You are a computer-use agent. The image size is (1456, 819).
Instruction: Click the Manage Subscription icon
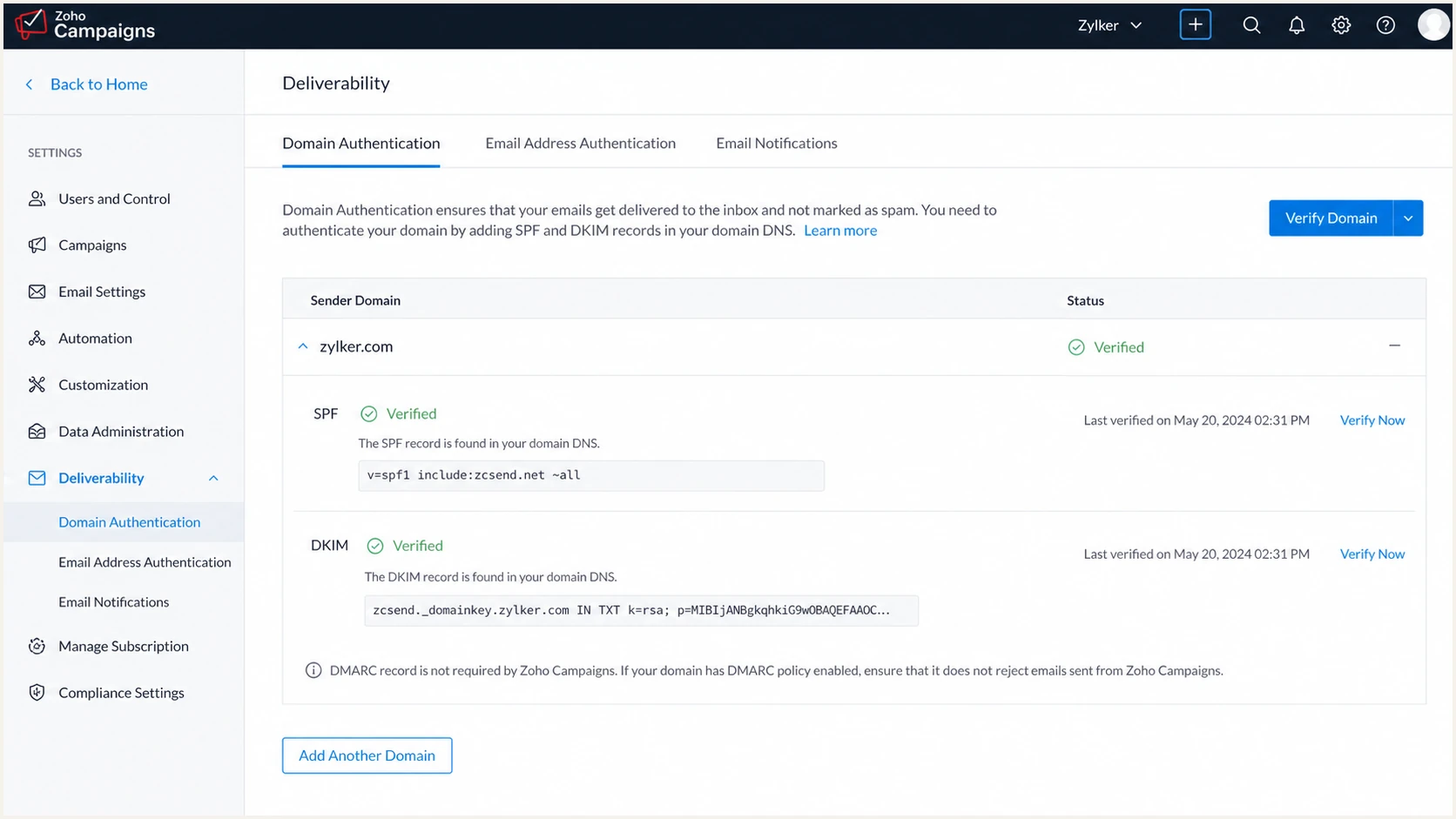[x=37, y=646]
